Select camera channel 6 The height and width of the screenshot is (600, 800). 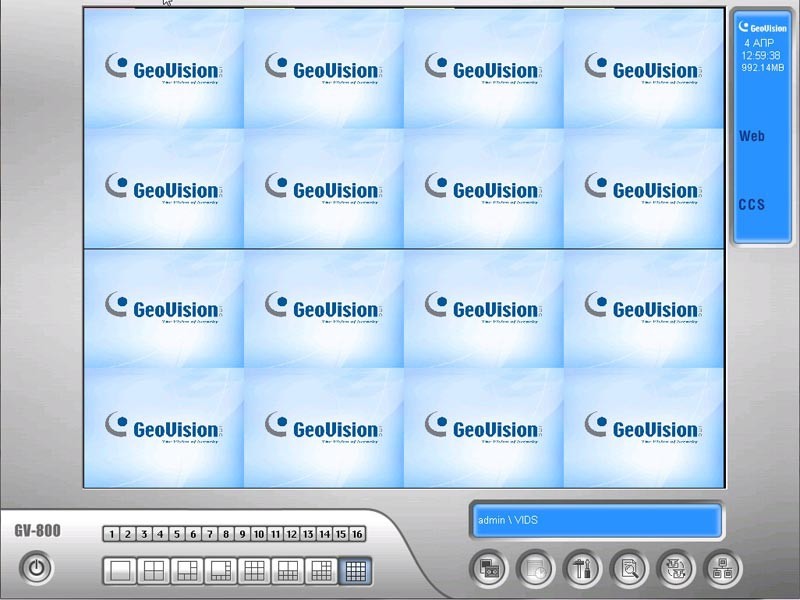point(193,534)
